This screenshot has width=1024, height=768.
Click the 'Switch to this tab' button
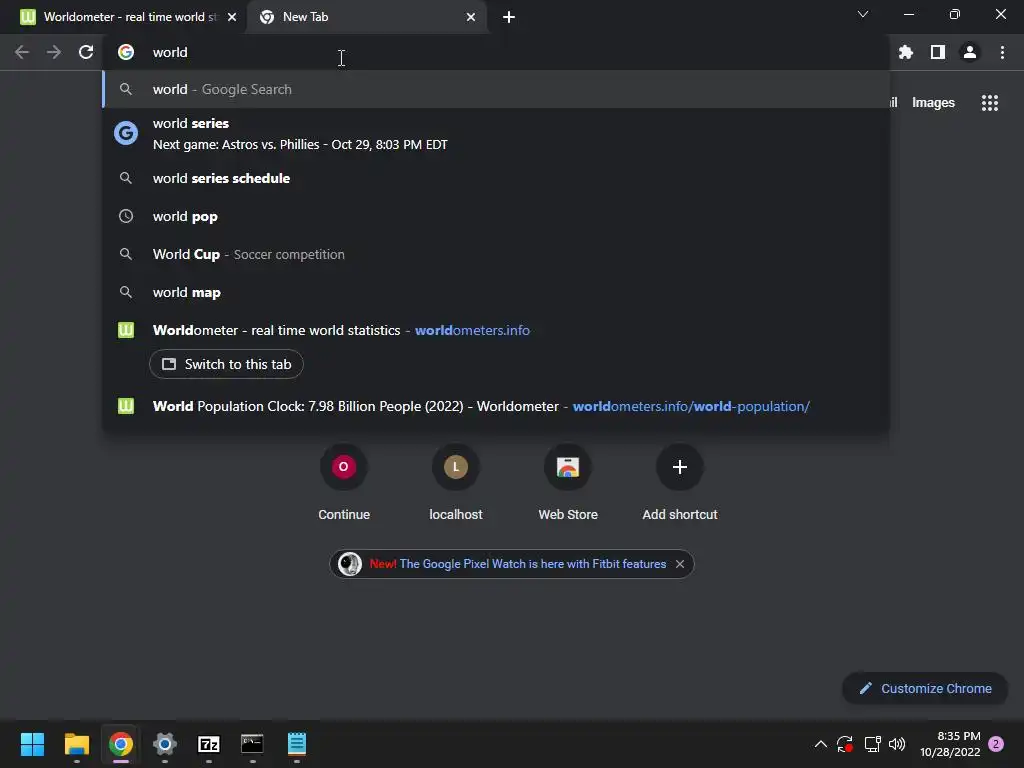[226, 364]
